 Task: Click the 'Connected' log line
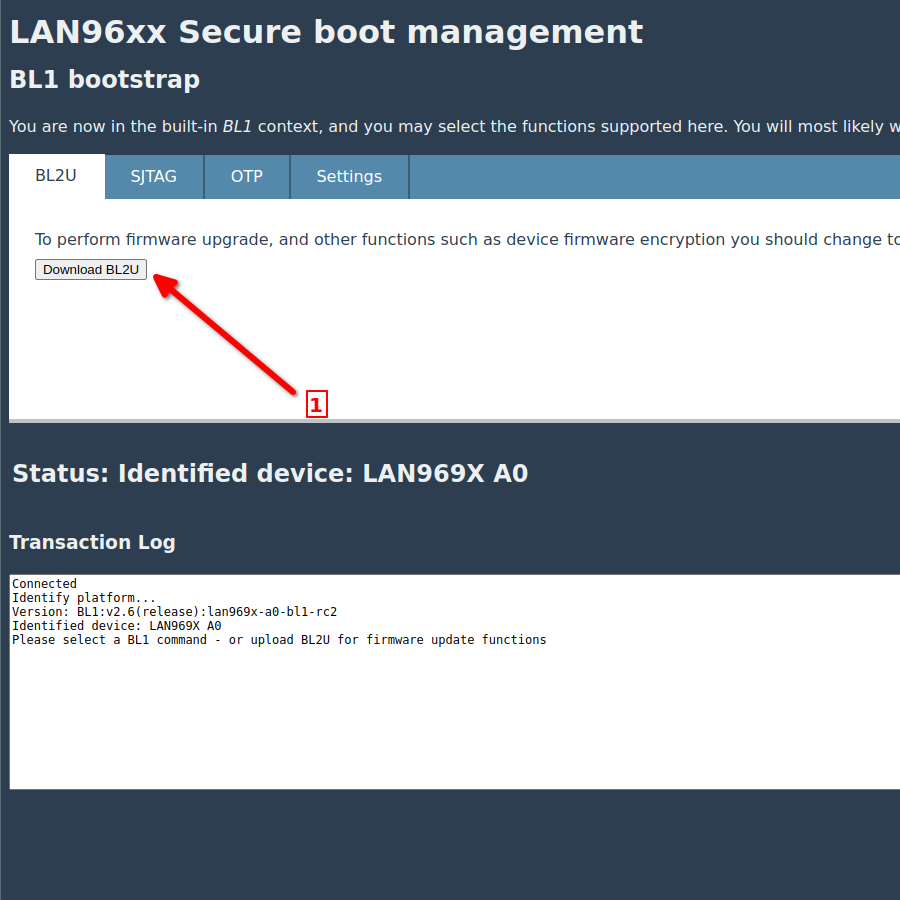coord(44,584)
